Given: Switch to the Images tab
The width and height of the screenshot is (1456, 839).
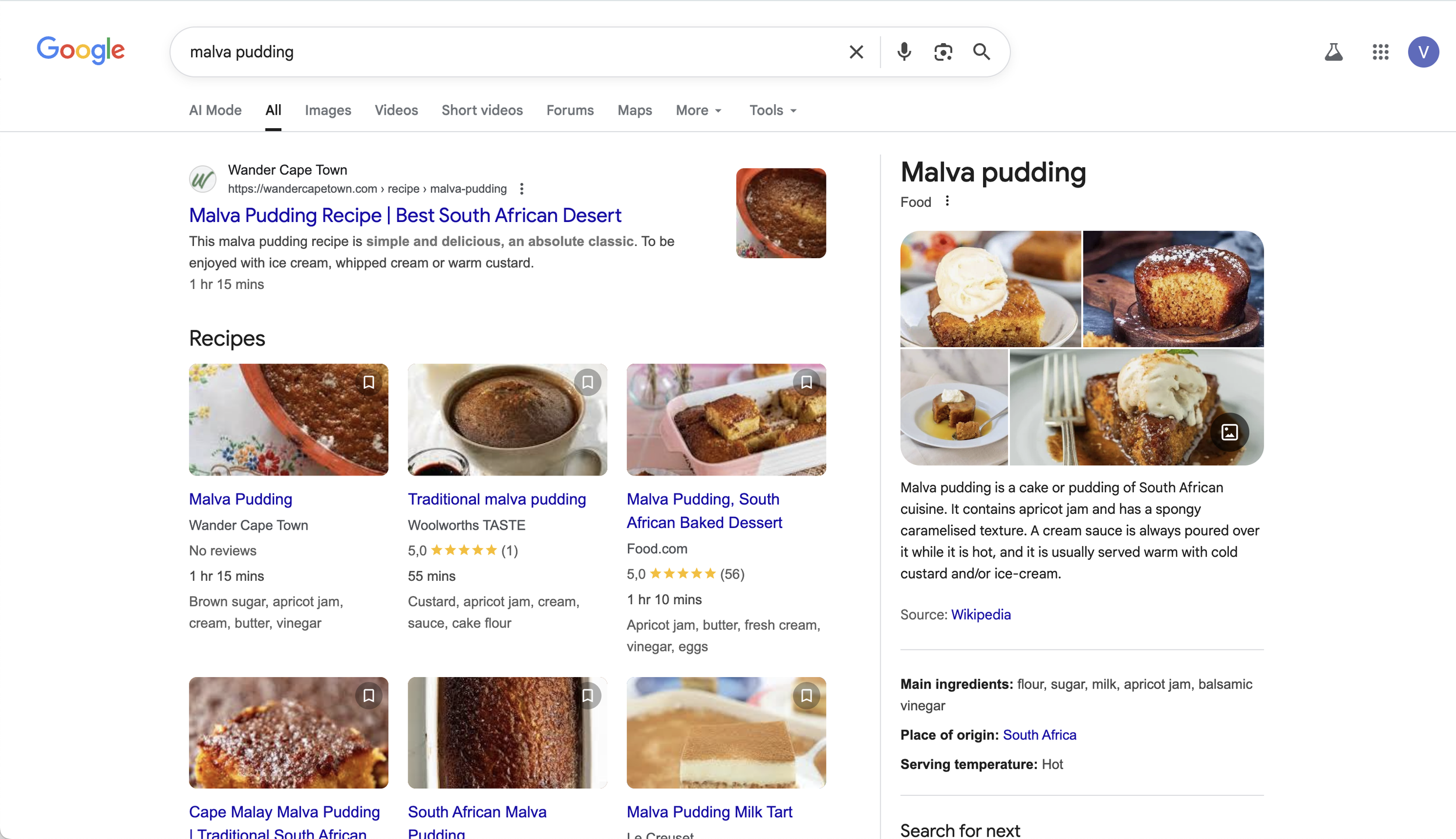Looking at the screenshot, I should tap(328, 110).
